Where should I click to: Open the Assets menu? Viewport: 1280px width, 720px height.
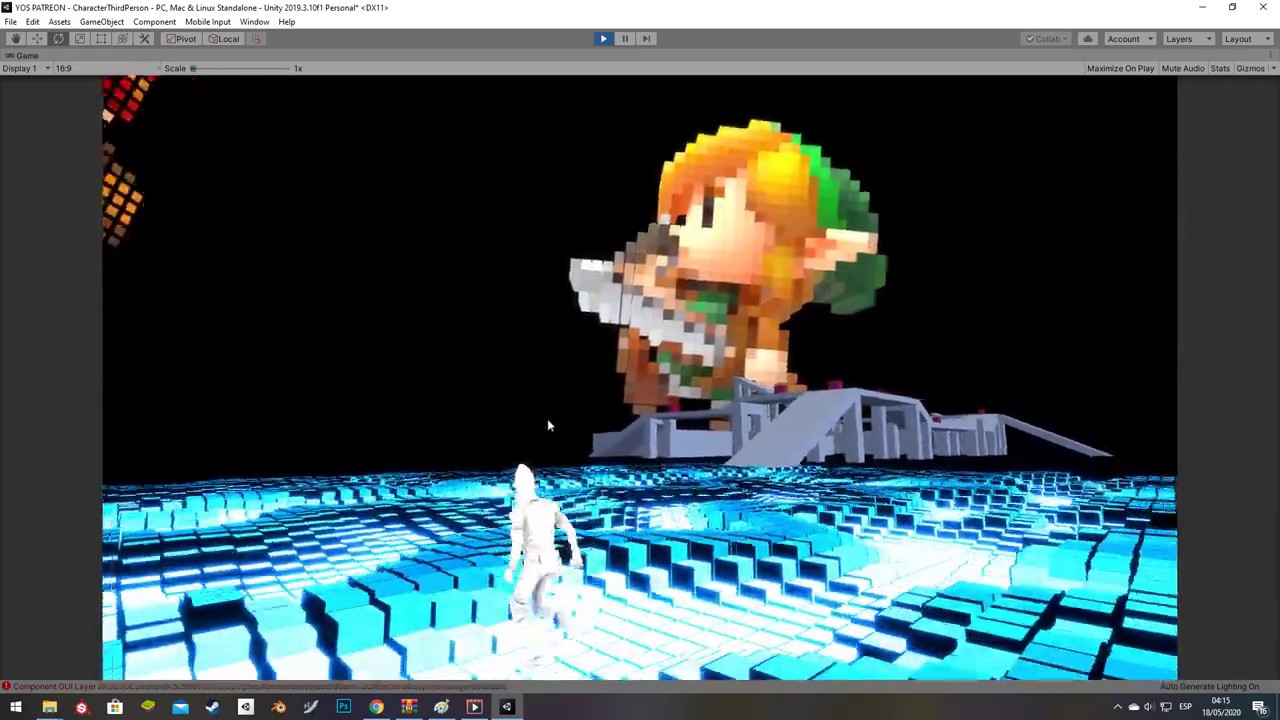click(59, 22)
